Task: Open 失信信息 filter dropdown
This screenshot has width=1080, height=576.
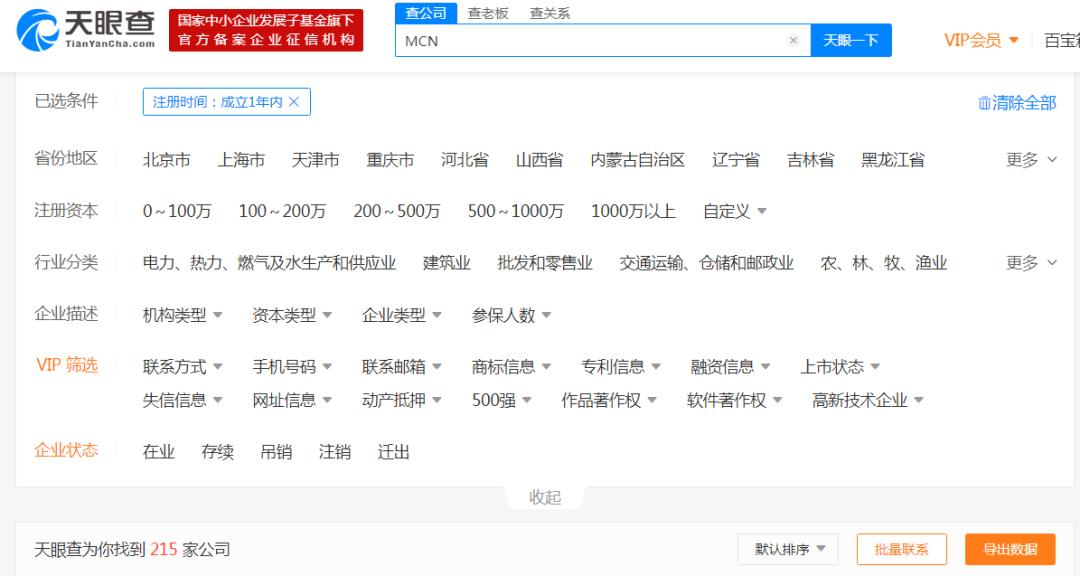Action: click(x=182, y=400)
